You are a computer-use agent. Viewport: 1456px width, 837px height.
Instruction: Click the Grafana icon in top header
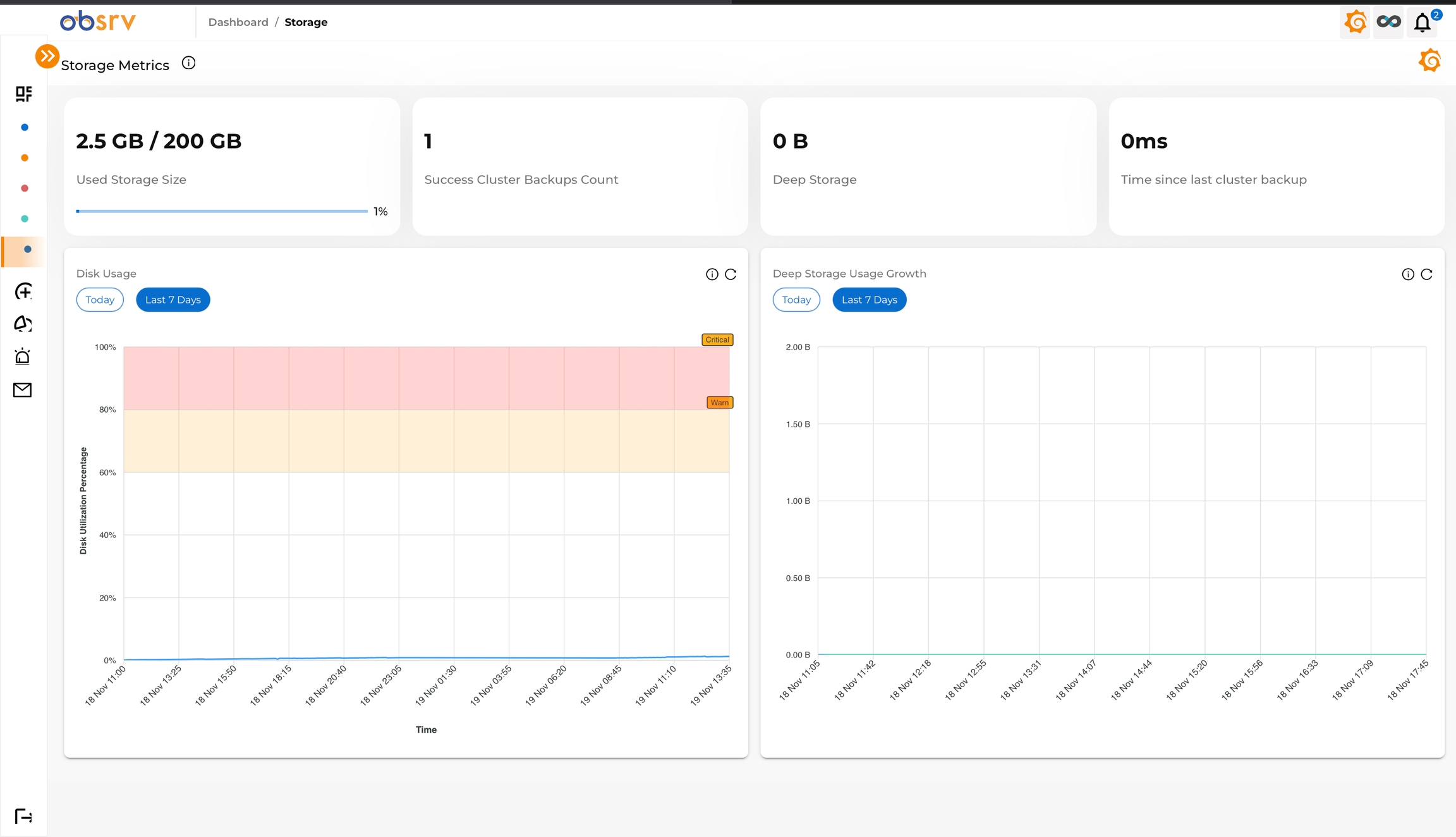(x=1355, y=22)
